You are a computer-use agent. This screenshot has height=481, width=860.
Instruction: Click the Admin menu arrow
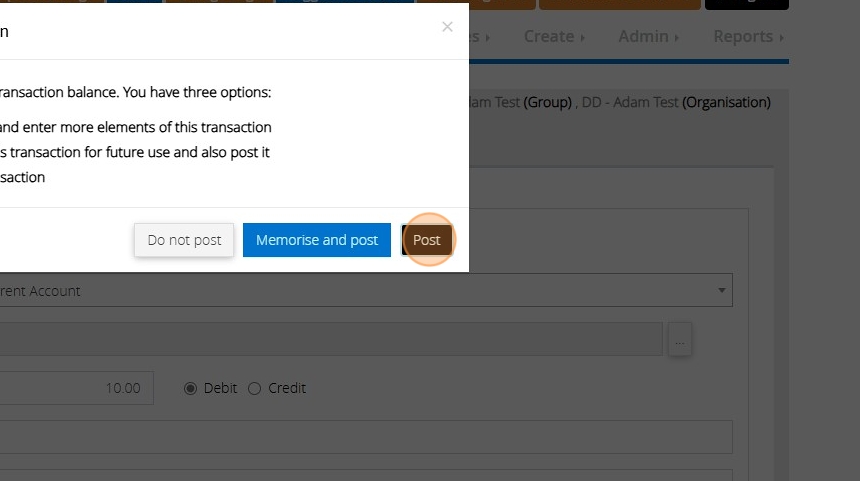[x=677, y=37]
